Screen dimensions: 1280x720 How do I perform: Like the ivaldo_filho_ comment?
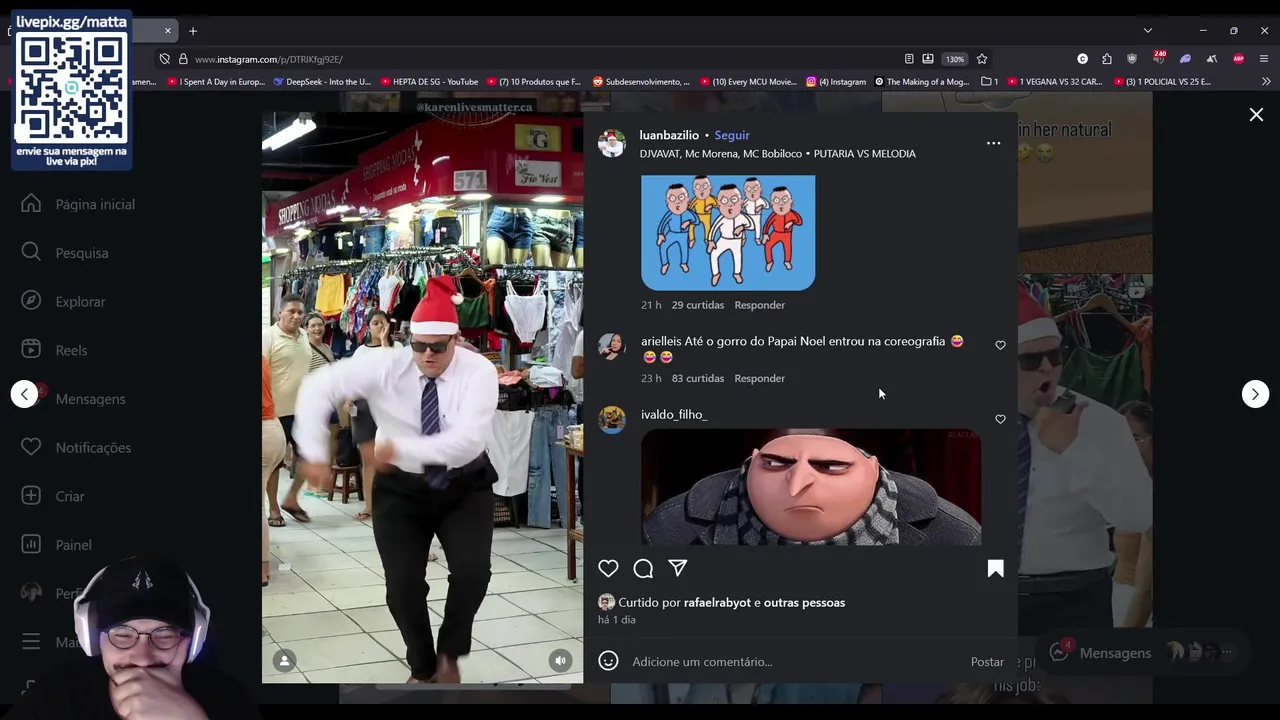pyautogui.click(x=1000, y=419)
